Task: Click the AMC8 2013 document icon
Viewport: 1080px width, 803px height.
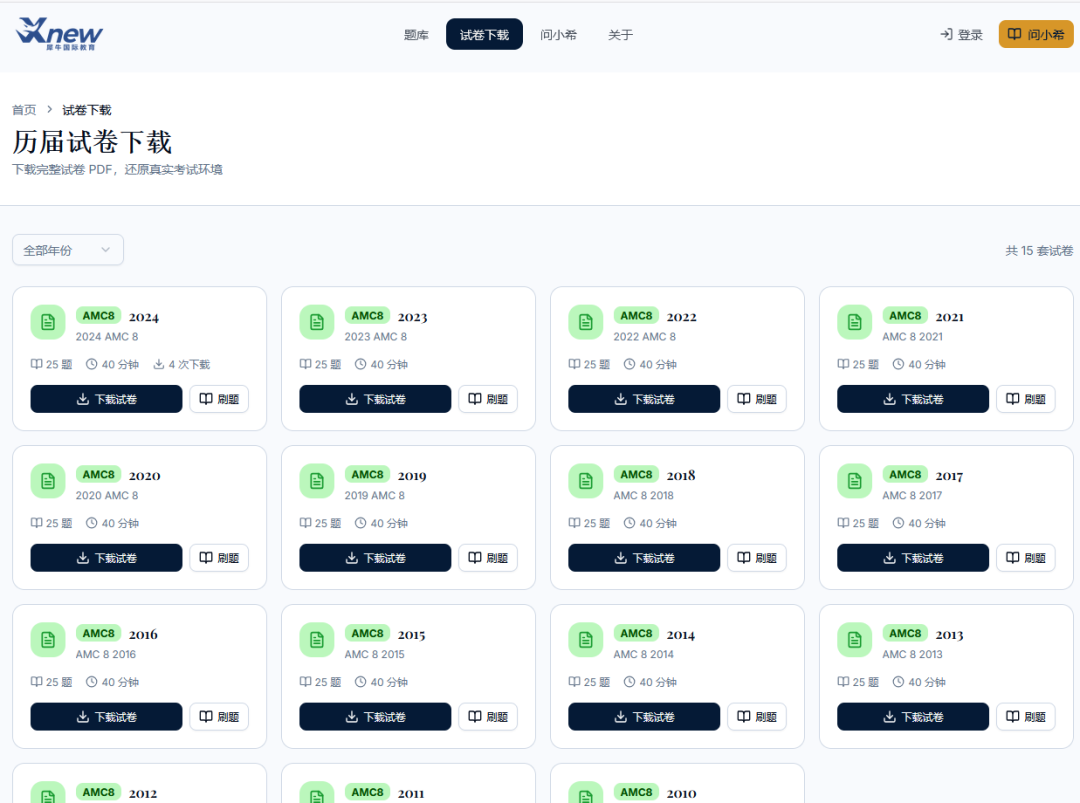Action: pos(855,640)
